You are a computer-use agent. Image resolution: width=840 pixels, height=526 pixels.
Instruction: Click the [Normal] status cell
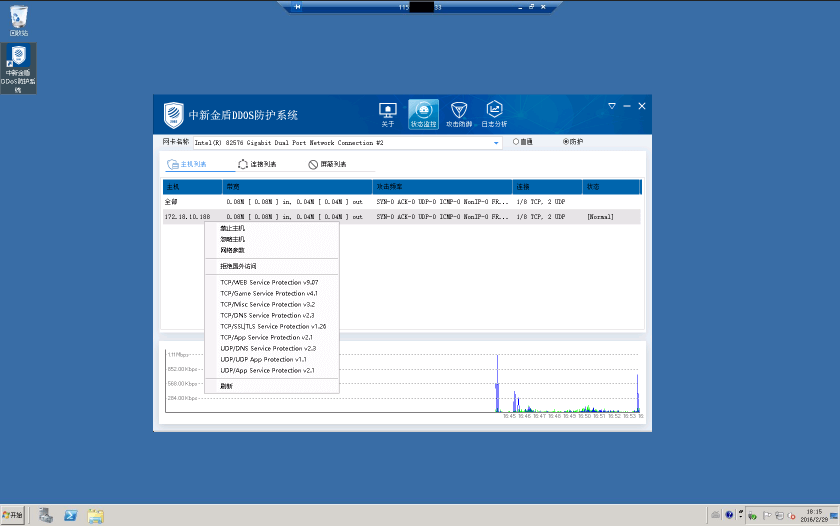pyautogui.click(x=601, y=217)
